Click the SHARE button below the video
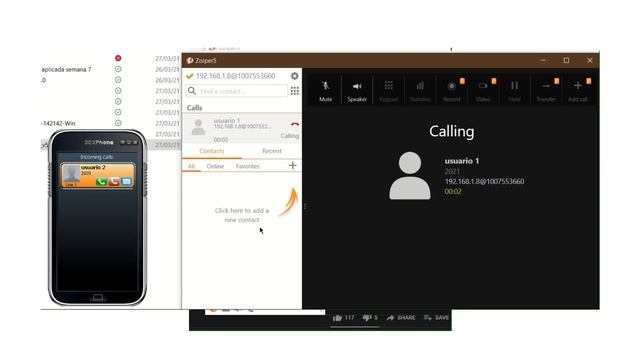Screen dimensions: 640x360 [x=401, y=318]
